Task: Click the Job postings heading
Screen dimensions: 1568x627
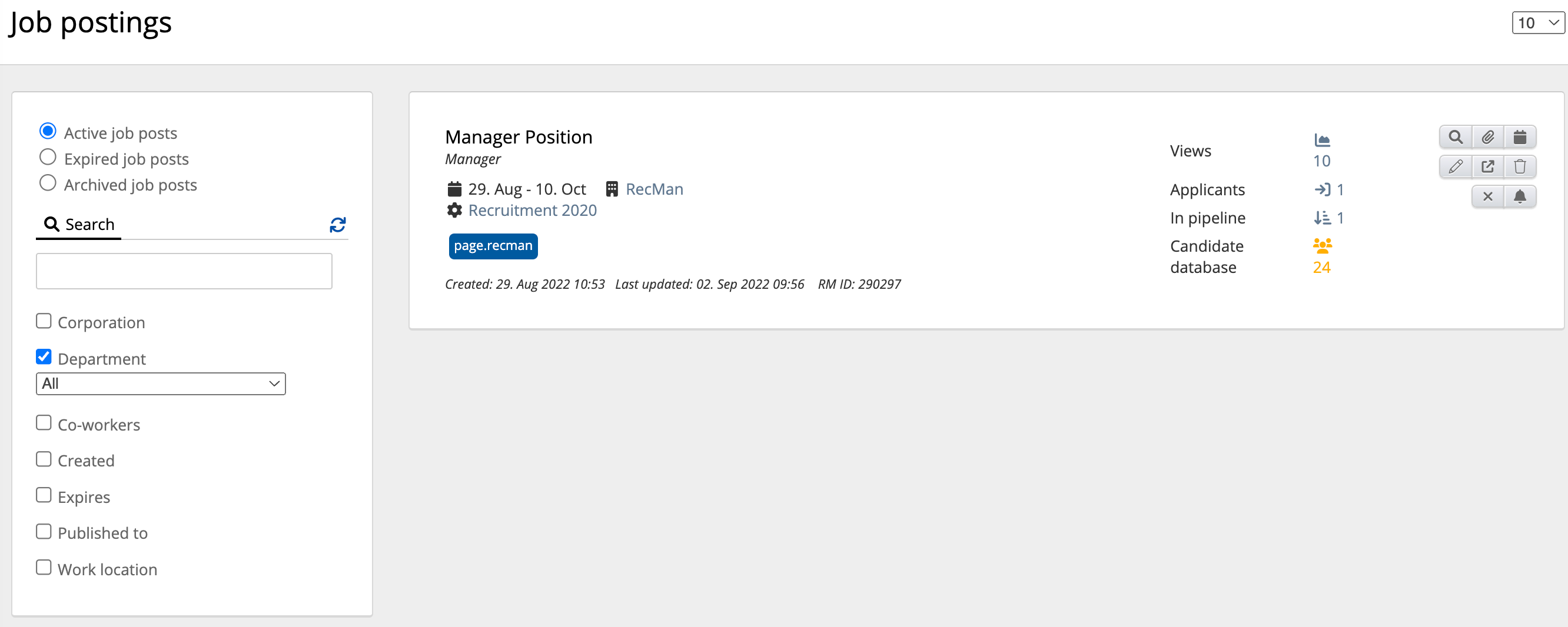Action: pos(90,23)
